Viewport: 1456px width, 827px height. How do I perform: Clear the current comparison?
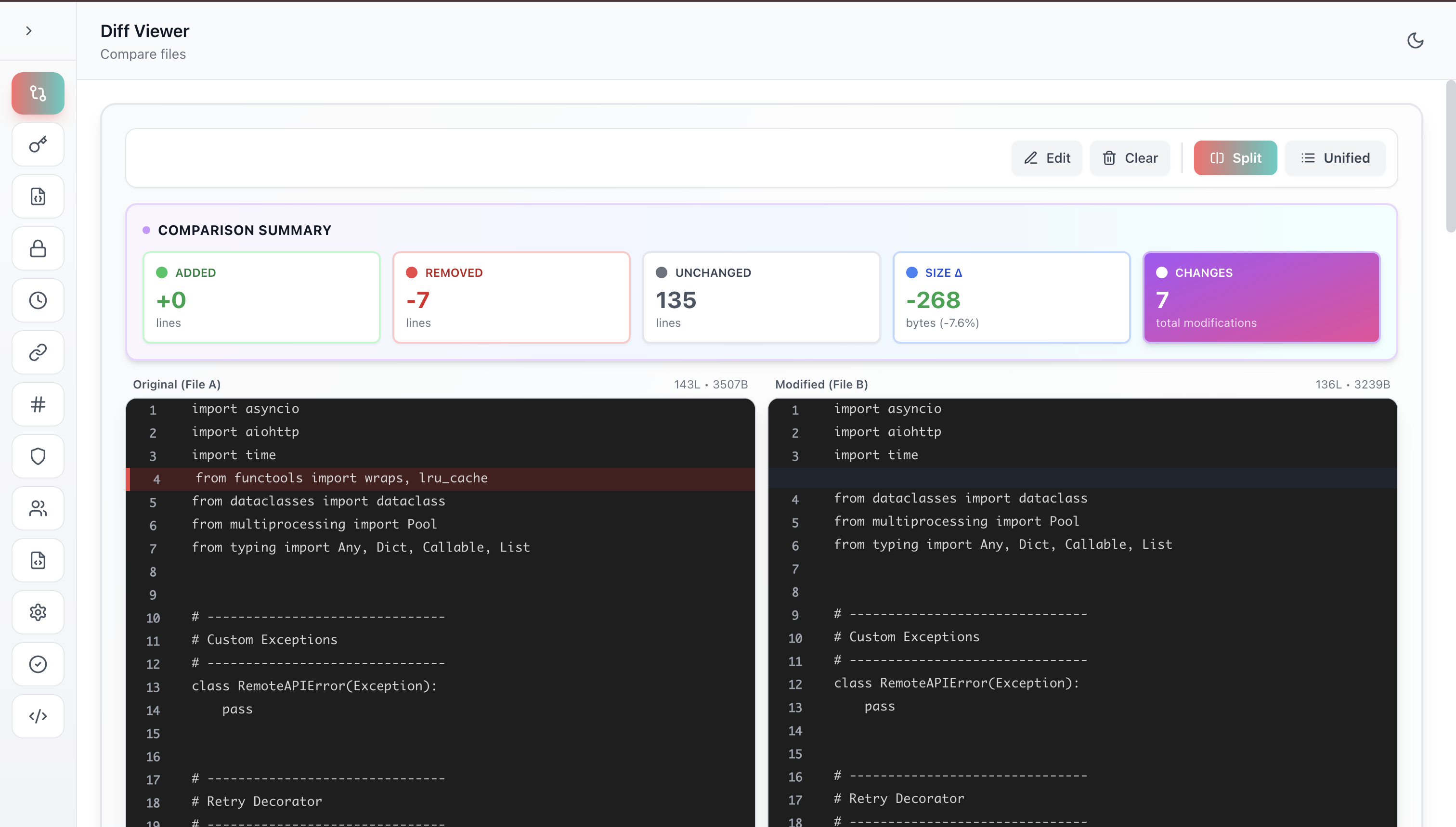tap(1130, 158)
